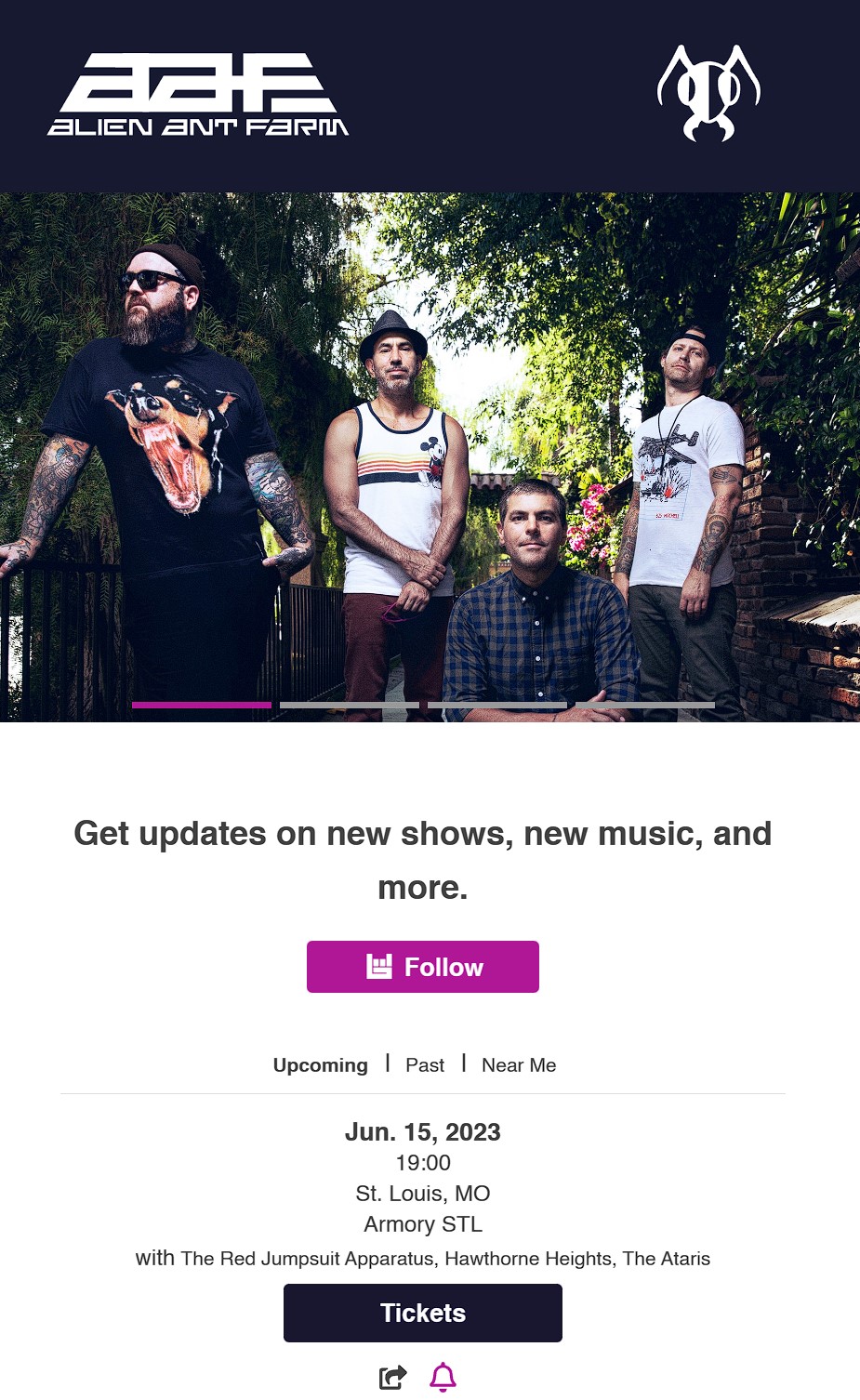Click the Armory STL venue name

point(423,1224)
